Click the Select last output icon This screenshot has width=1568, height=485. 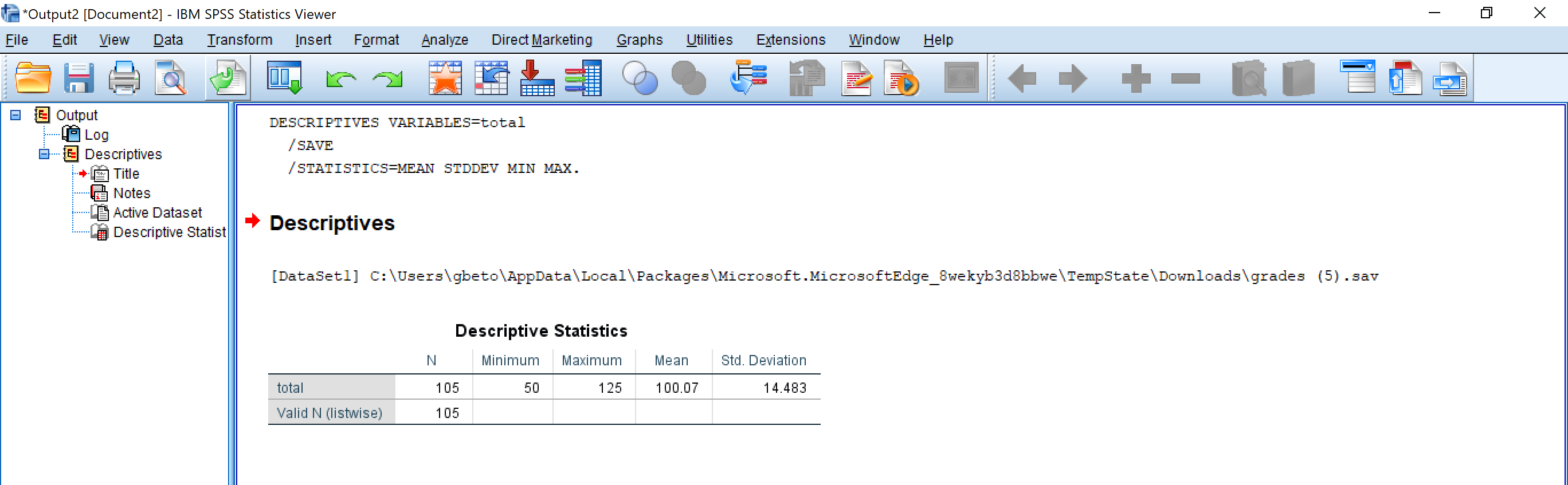click(x=748, y=77)
